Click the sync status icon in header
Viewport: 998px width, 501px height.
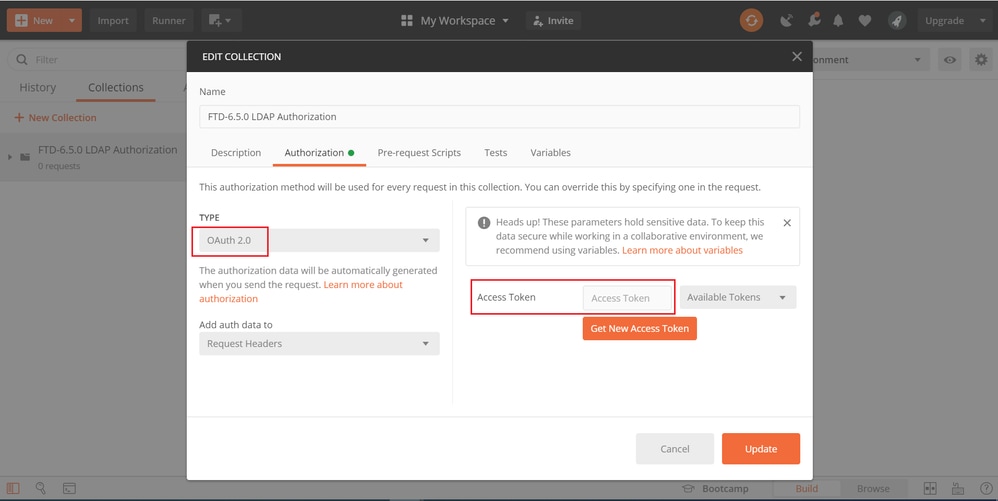coord(751,20)
